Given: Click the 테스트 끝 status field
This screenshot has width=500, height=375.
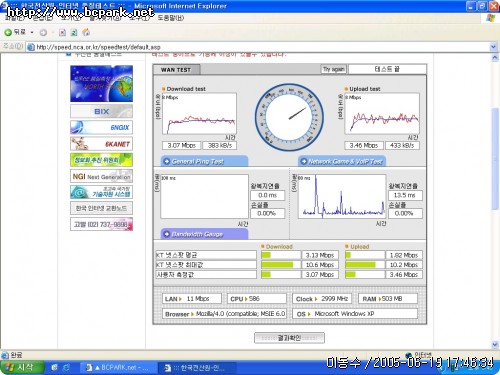Looking at the screenshot, I should 387,69.
